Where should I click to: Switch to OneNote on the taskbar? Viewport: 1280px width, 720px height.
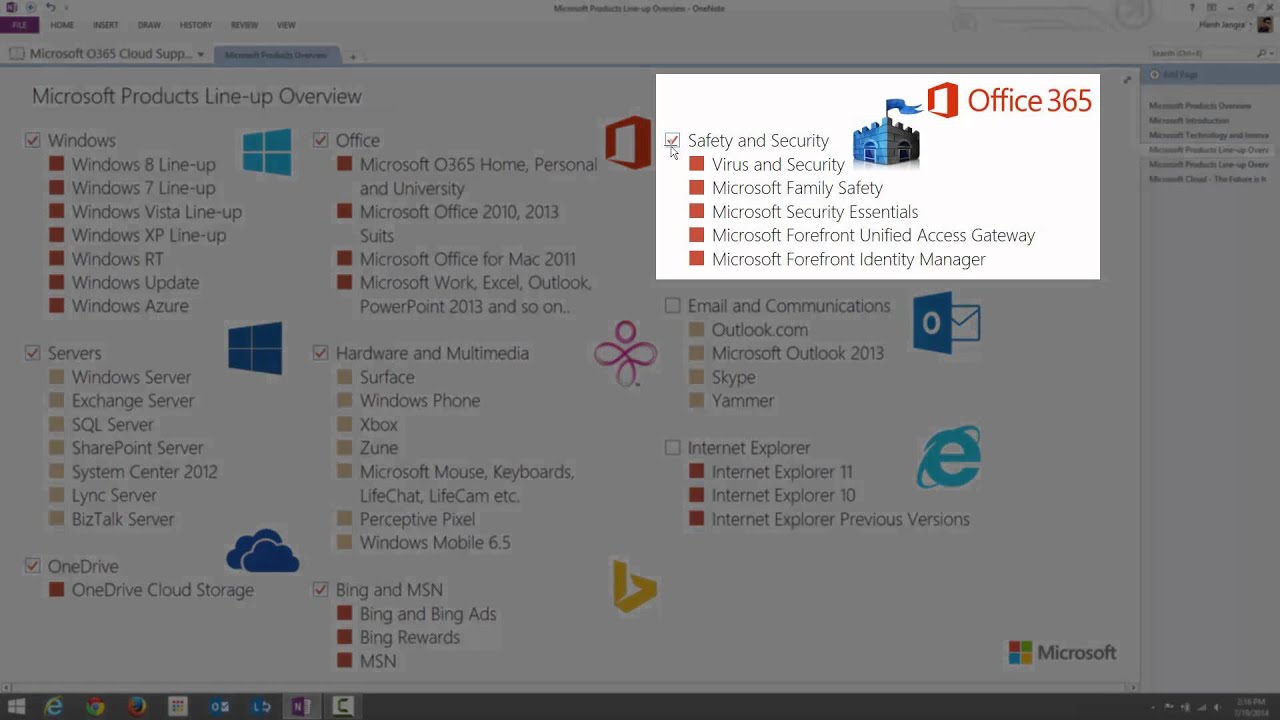(301, 707)
